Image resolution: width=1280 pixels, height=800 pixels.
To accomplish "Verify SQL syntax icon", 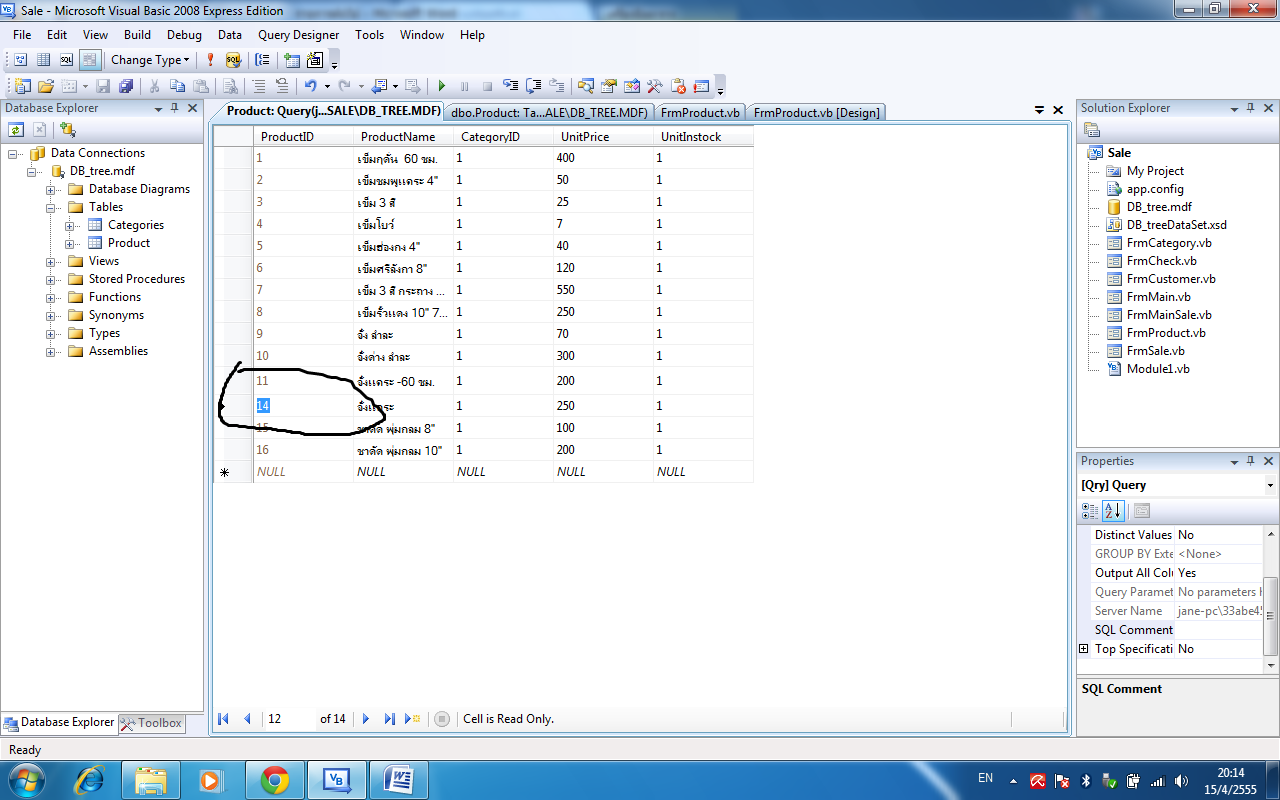I will [x=233, y=60].
